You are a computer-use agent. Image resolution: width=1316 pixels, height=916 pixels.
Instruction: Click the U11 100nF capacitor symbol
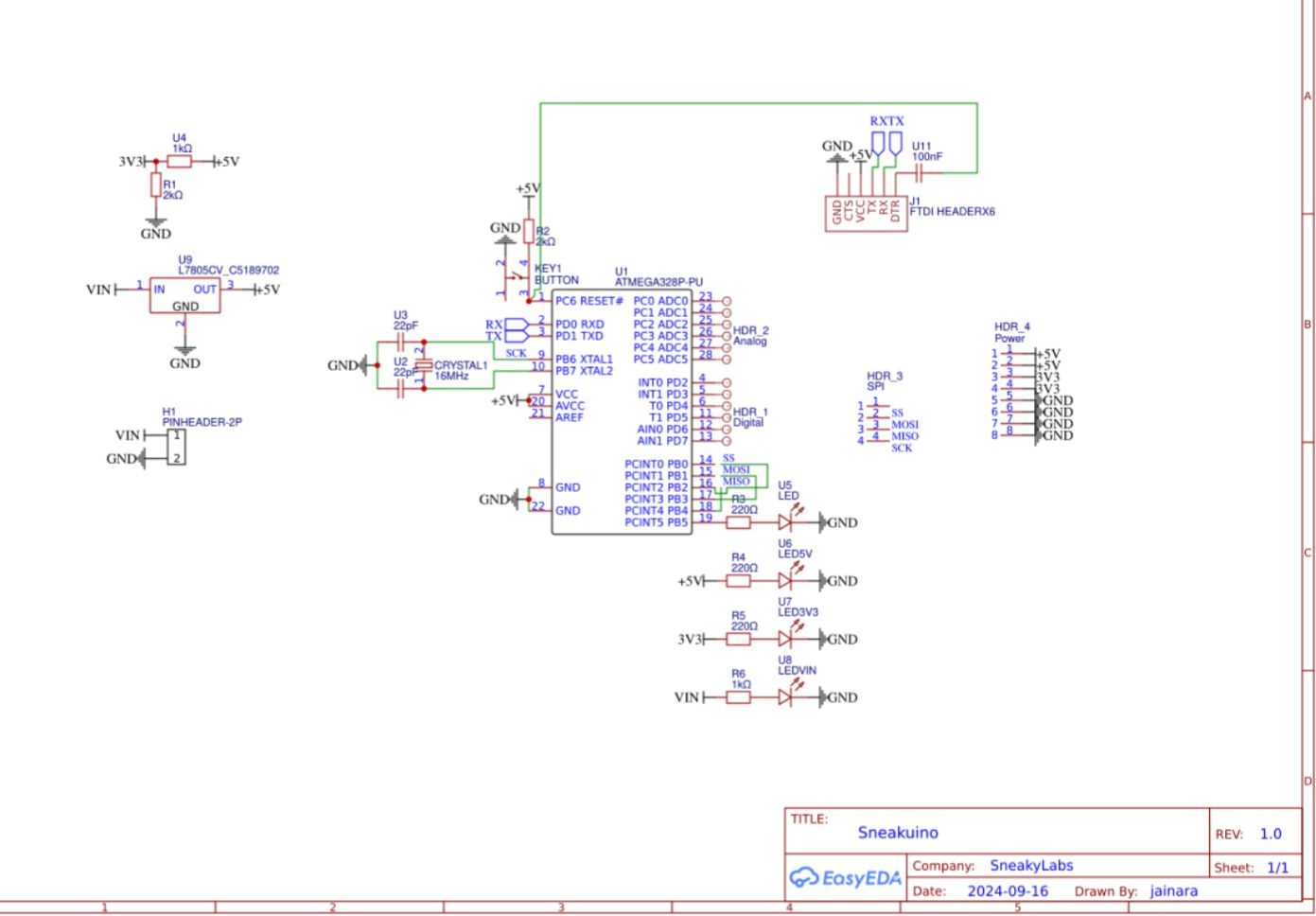(x=921, y=173)
